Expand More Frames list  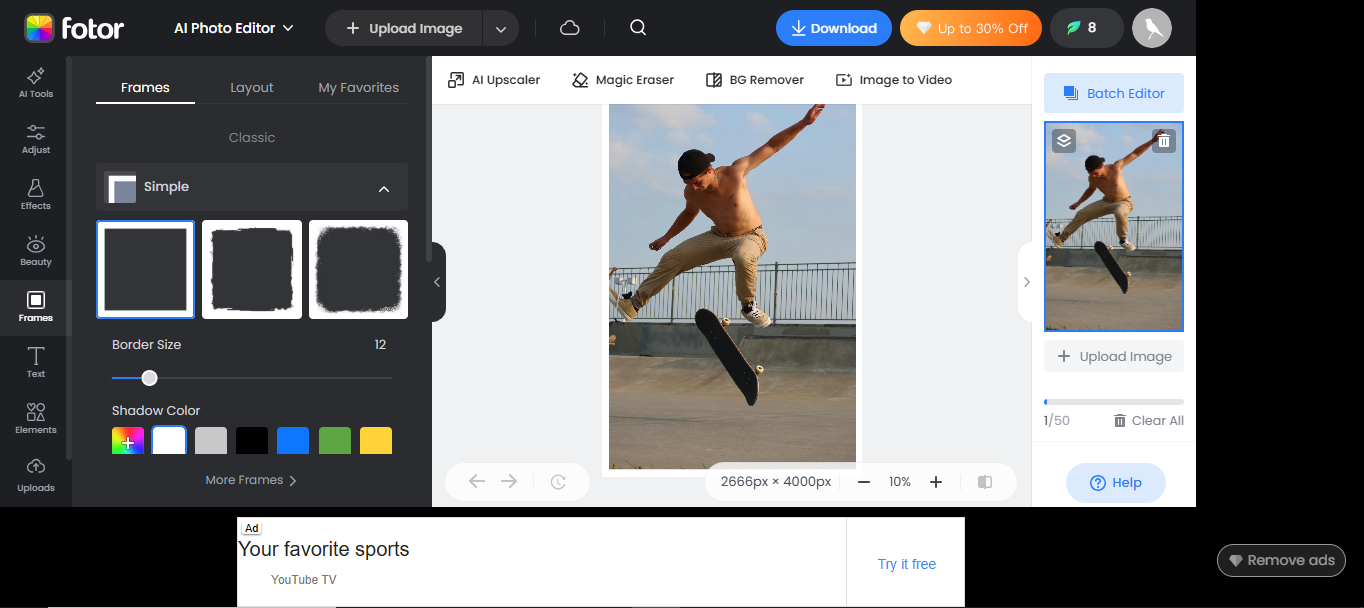[251, 479]
